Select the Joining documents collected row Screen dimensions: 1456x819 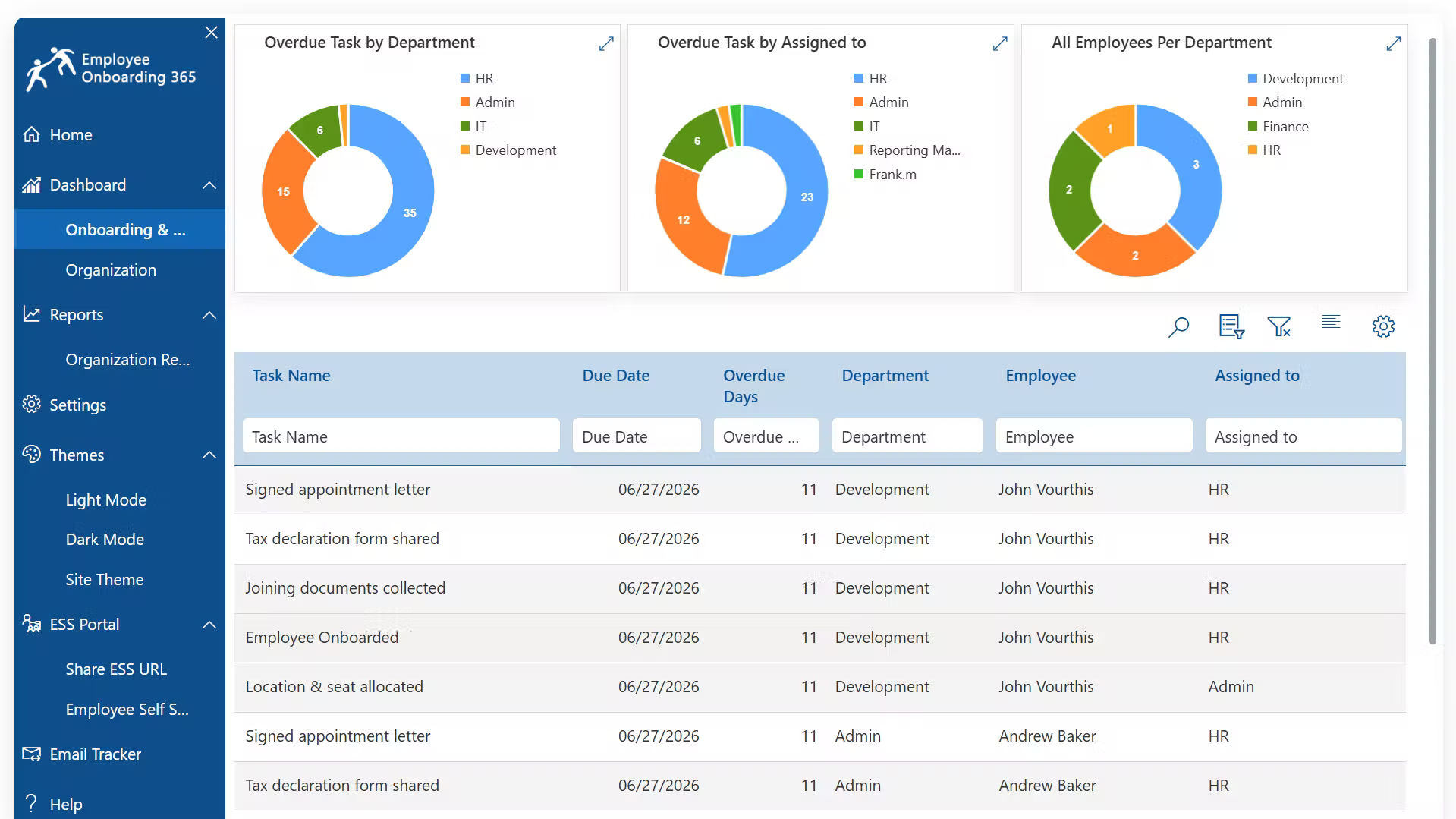tap(819, 588)
